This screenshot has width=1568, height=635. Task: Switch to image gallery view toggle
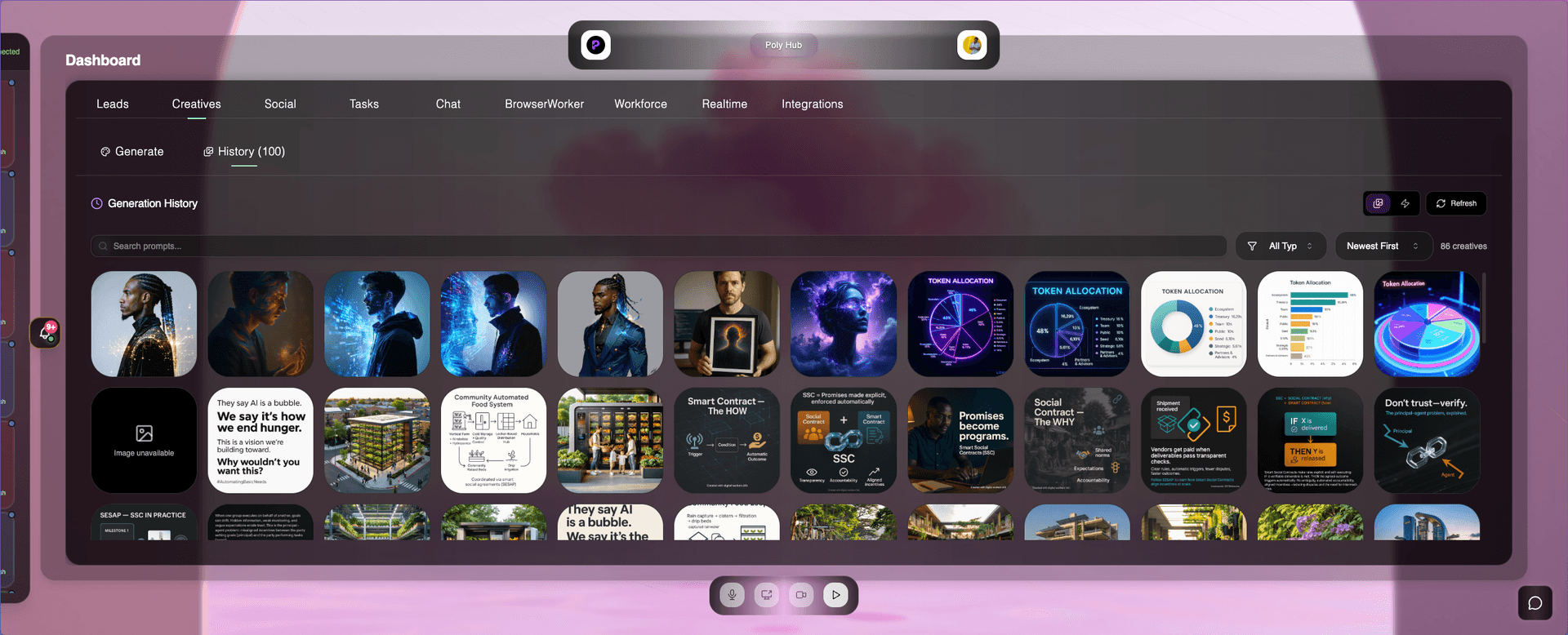(x=1379, y=203)
